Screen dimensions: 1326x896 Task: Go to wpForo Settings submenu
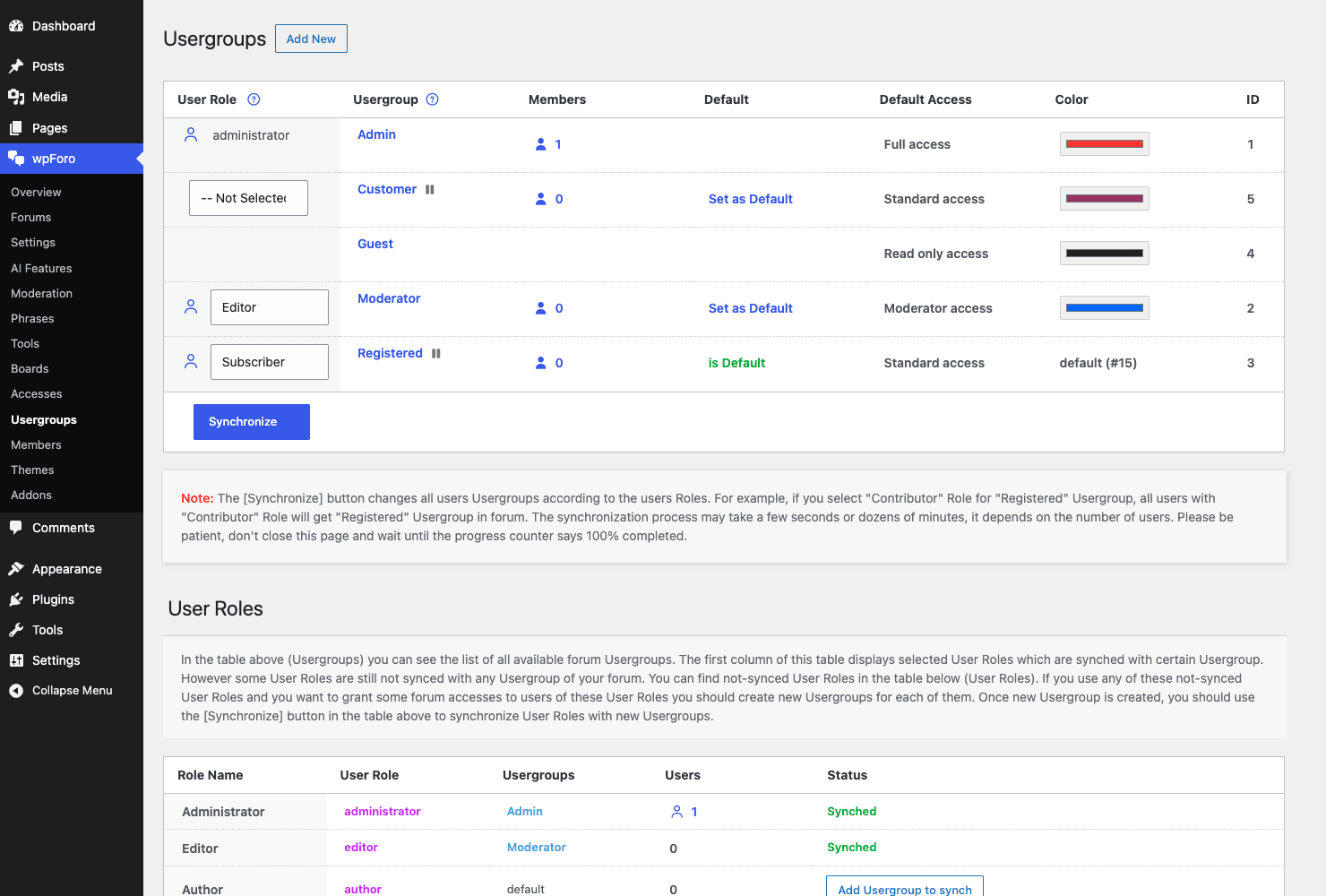(x=33, y=242)
